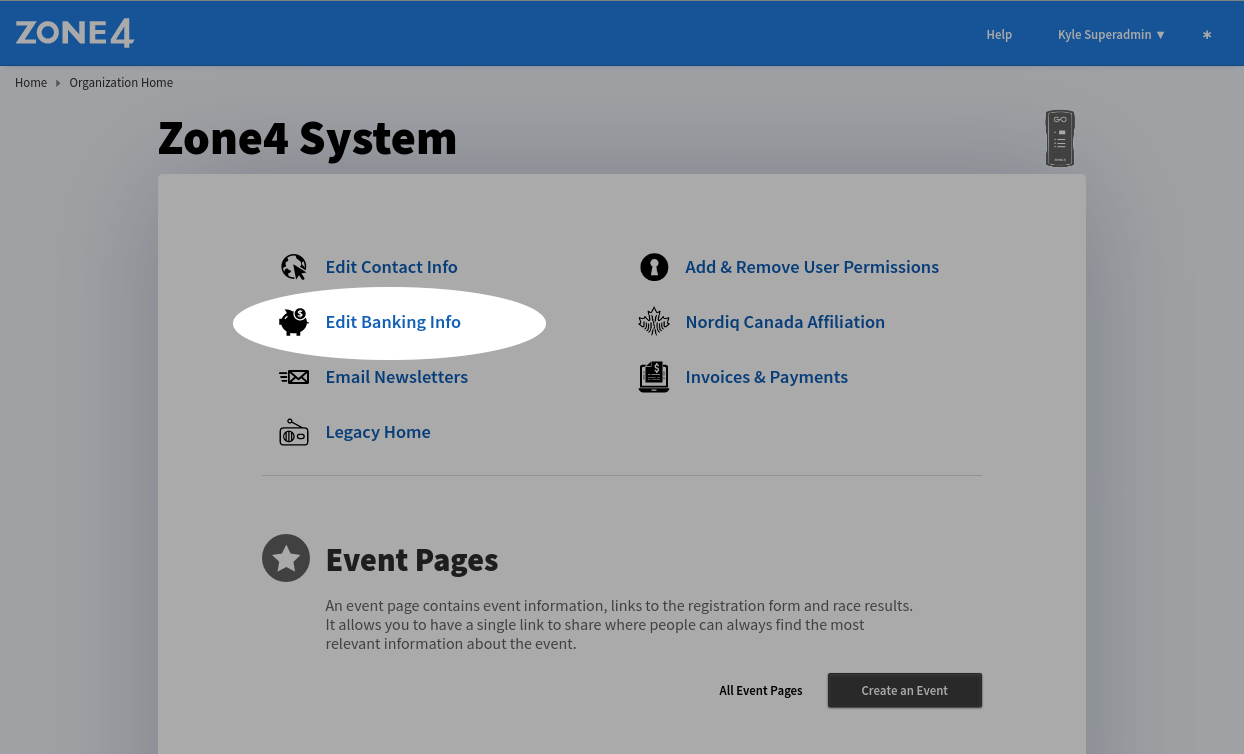Image resolution: width=1244 pixels, height=754 pixels.
Task: Click the radio icon next to Legacy Home
Action: coord(293,431)
